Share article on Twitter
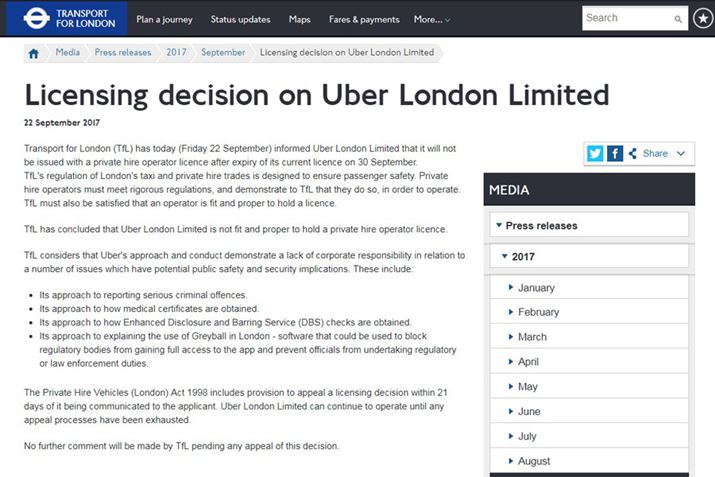 (x=596, y=153)
